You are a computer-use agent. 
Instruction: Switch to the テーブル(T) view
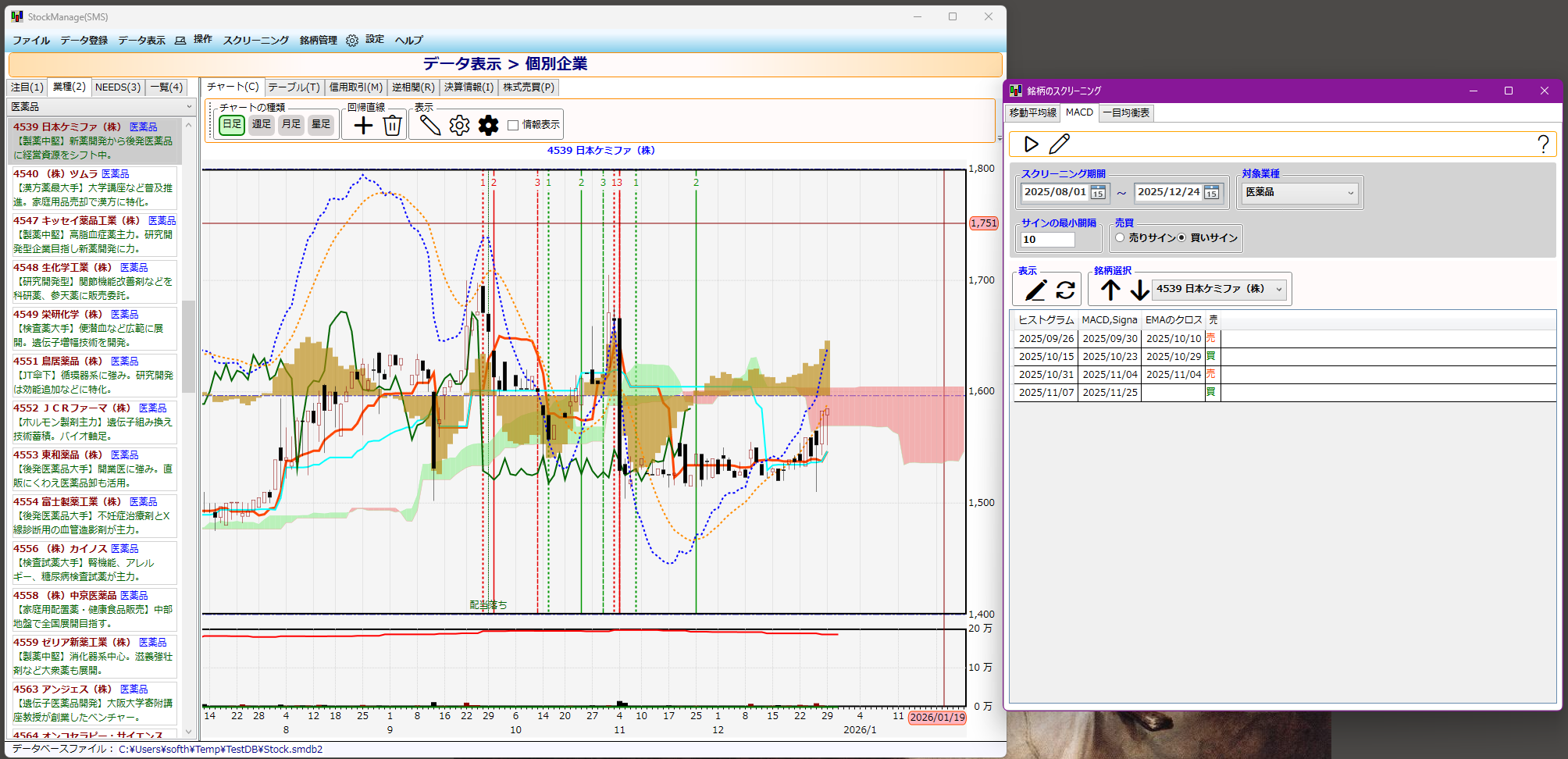(295, 87)
